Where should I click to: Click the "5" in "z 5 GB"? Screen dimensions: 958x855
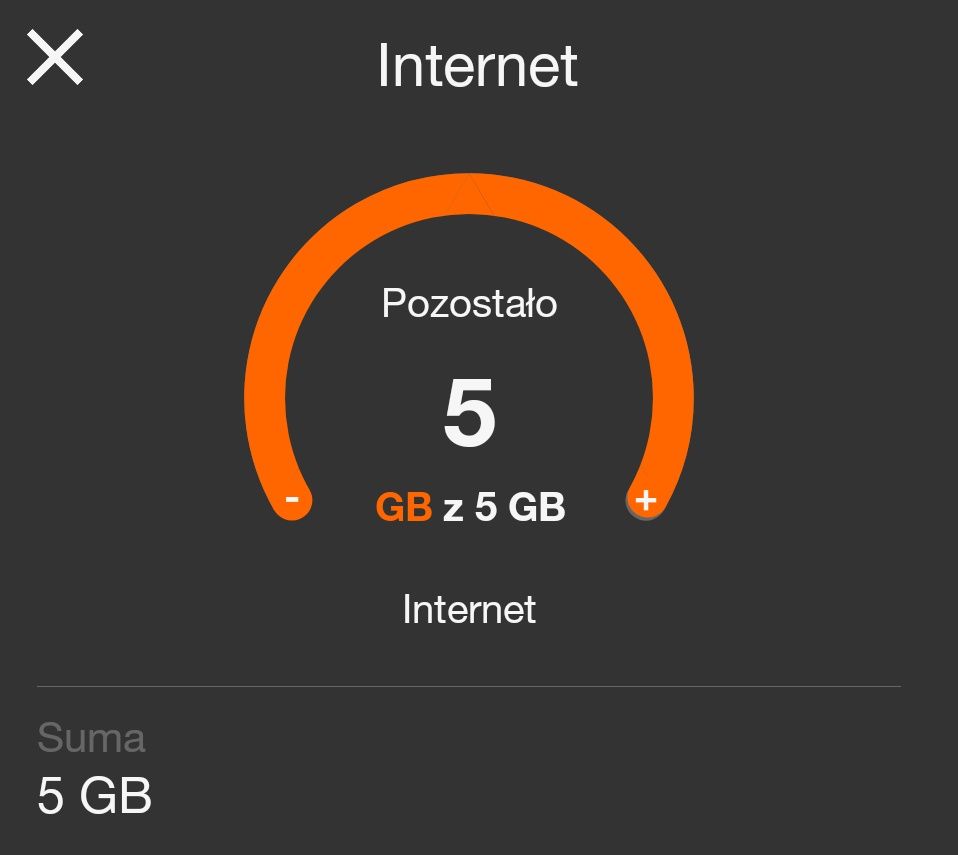(486, 508)
